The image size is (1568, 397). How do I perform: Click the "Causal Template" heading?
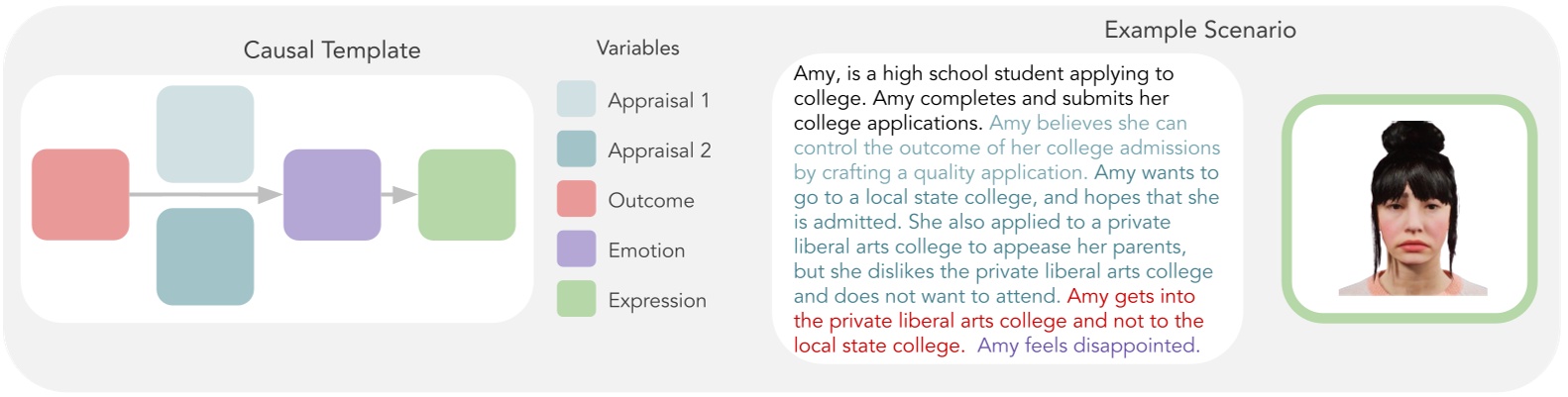(x=332, y=50)
